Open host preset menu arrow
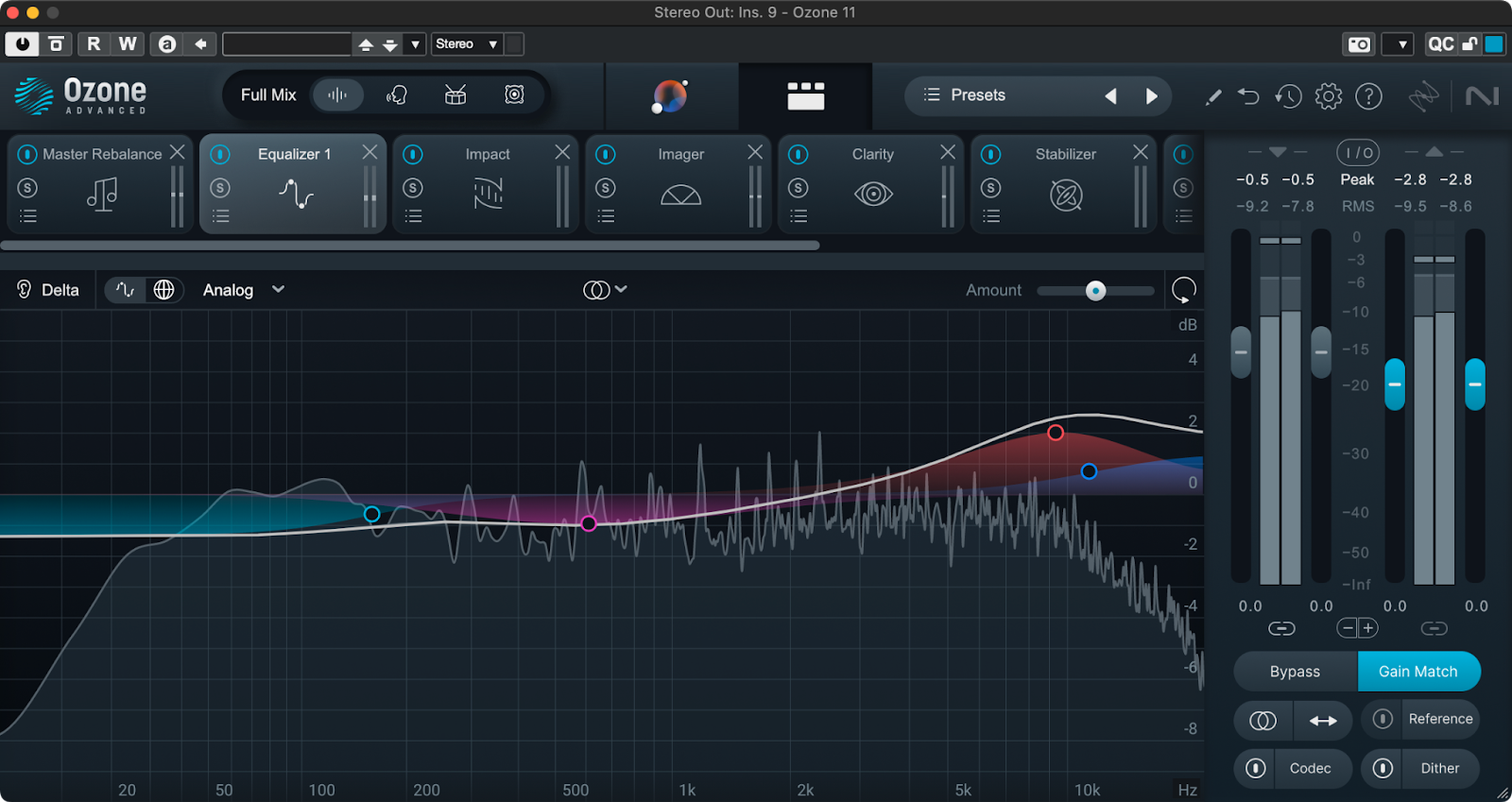The width and height of the screenshot is (1512, 802). pyautogui.click(x=415, y=44)
